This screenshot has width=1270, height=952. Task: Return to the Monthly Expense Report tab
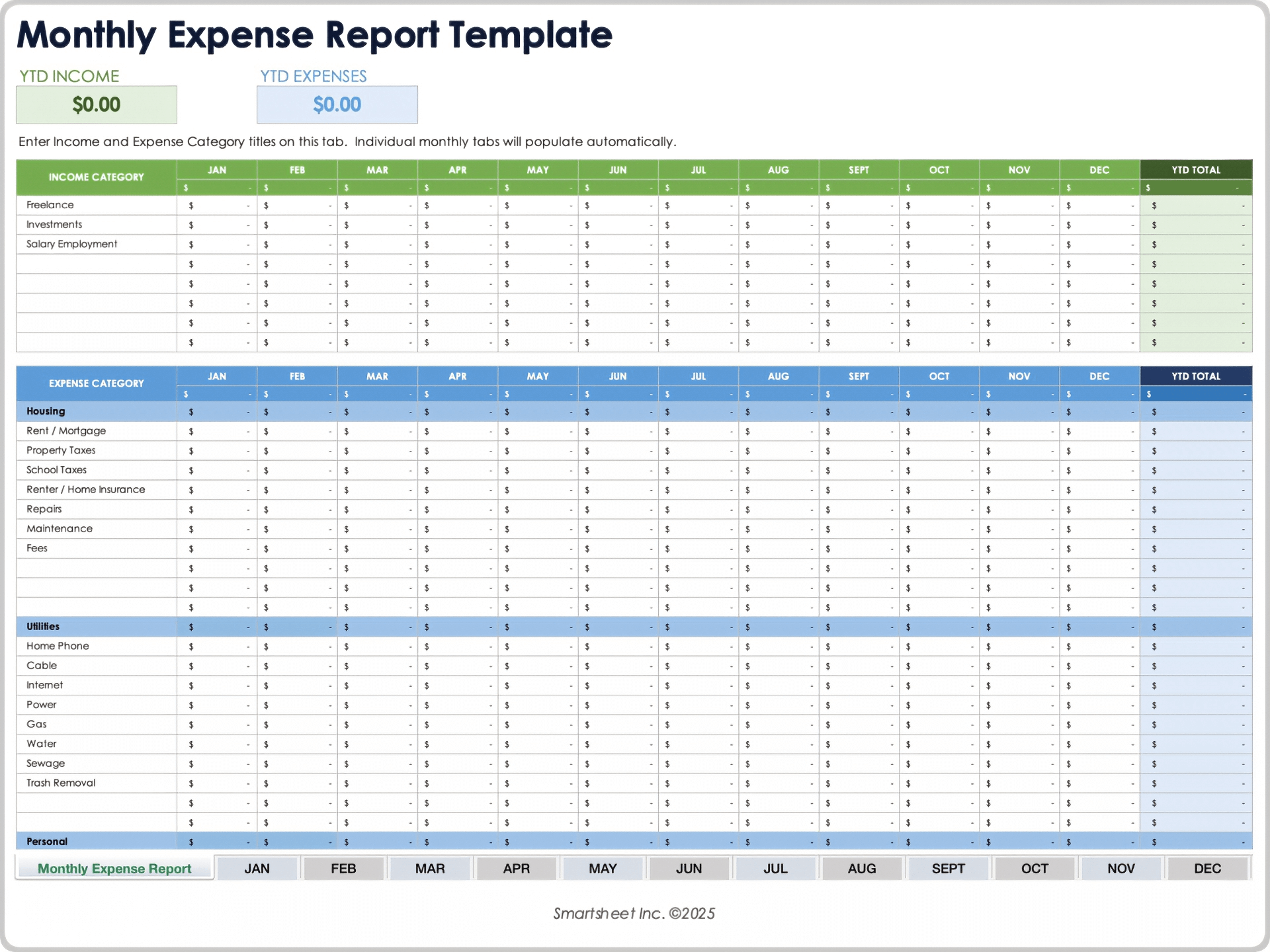tap(114, 868)
